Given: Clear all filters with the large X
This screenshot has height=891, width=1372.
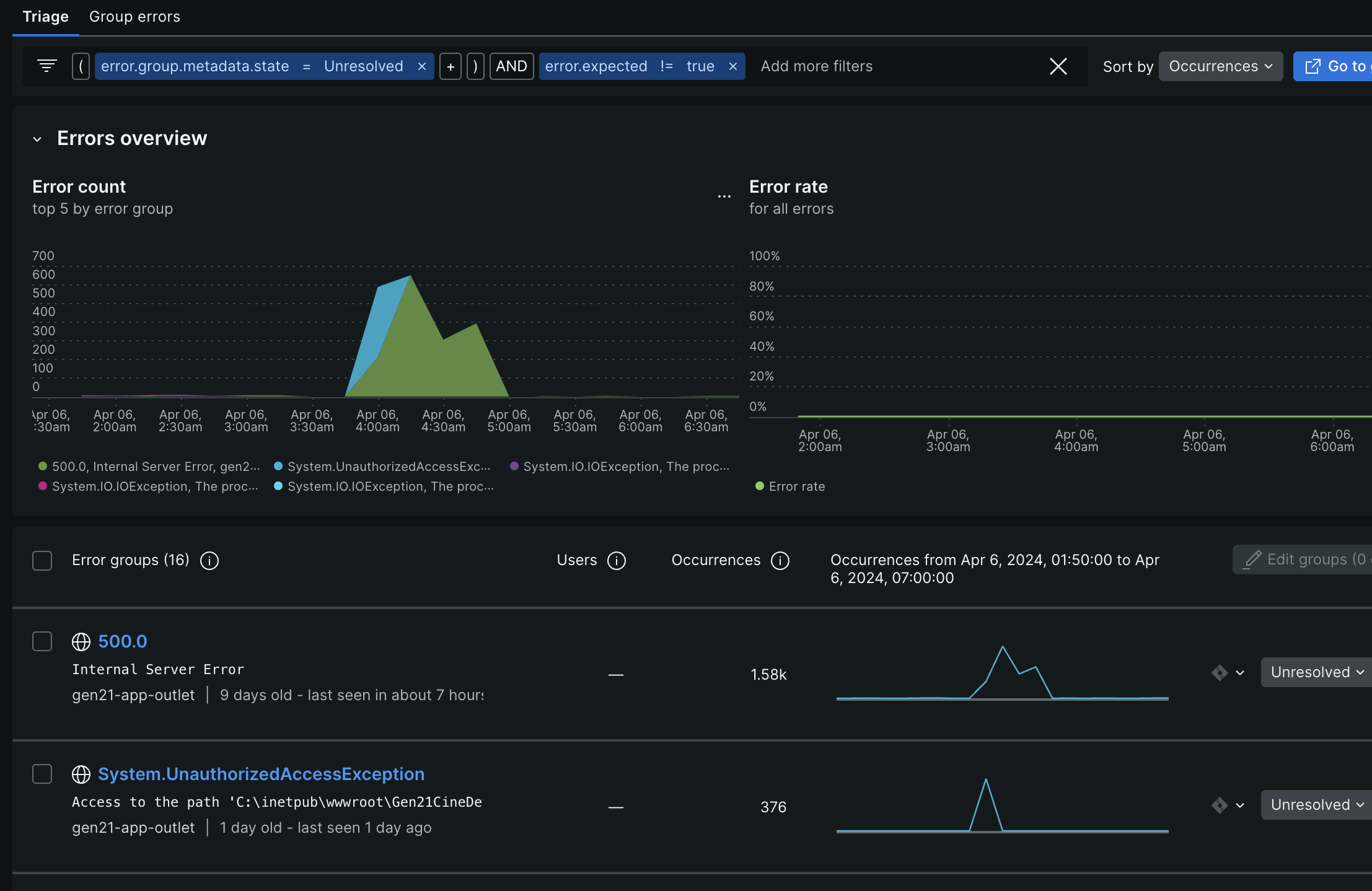Looking at the screenshot, I should [x=1058, y=66].
